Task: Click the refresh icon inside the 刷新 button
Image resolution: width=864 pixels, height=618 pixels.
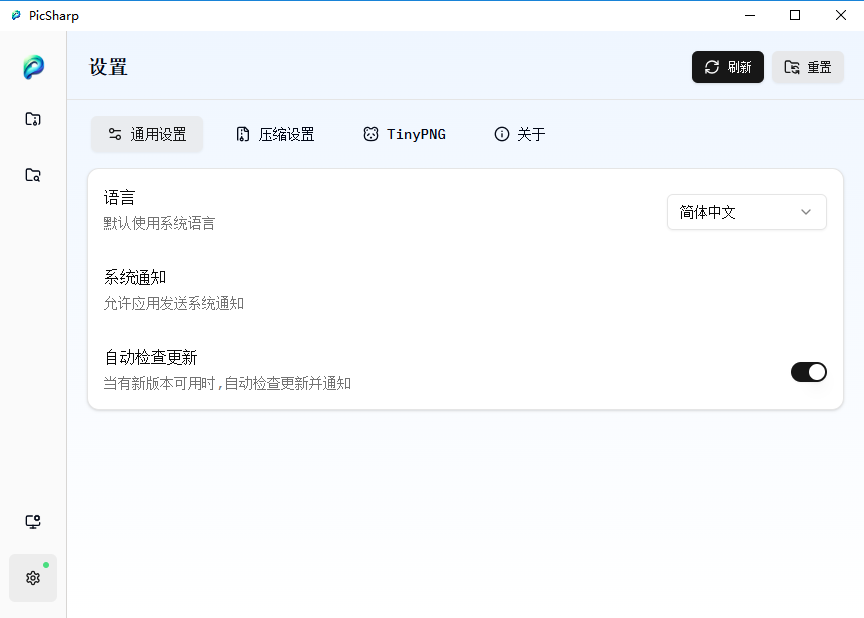Action: tap(712, 67)
